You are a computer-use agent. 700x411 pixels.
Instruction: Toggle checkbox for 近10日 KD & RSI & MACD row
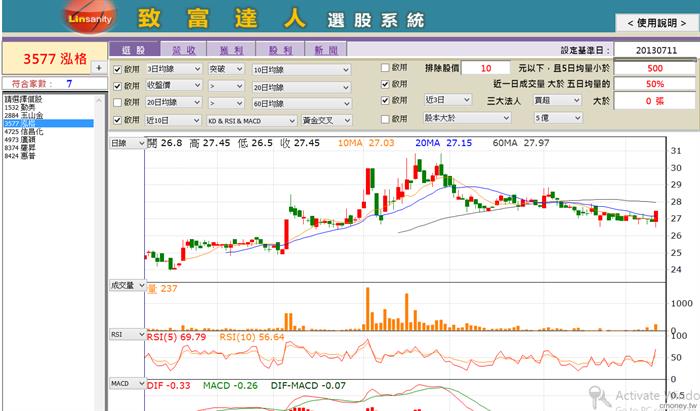click(117, 120)
